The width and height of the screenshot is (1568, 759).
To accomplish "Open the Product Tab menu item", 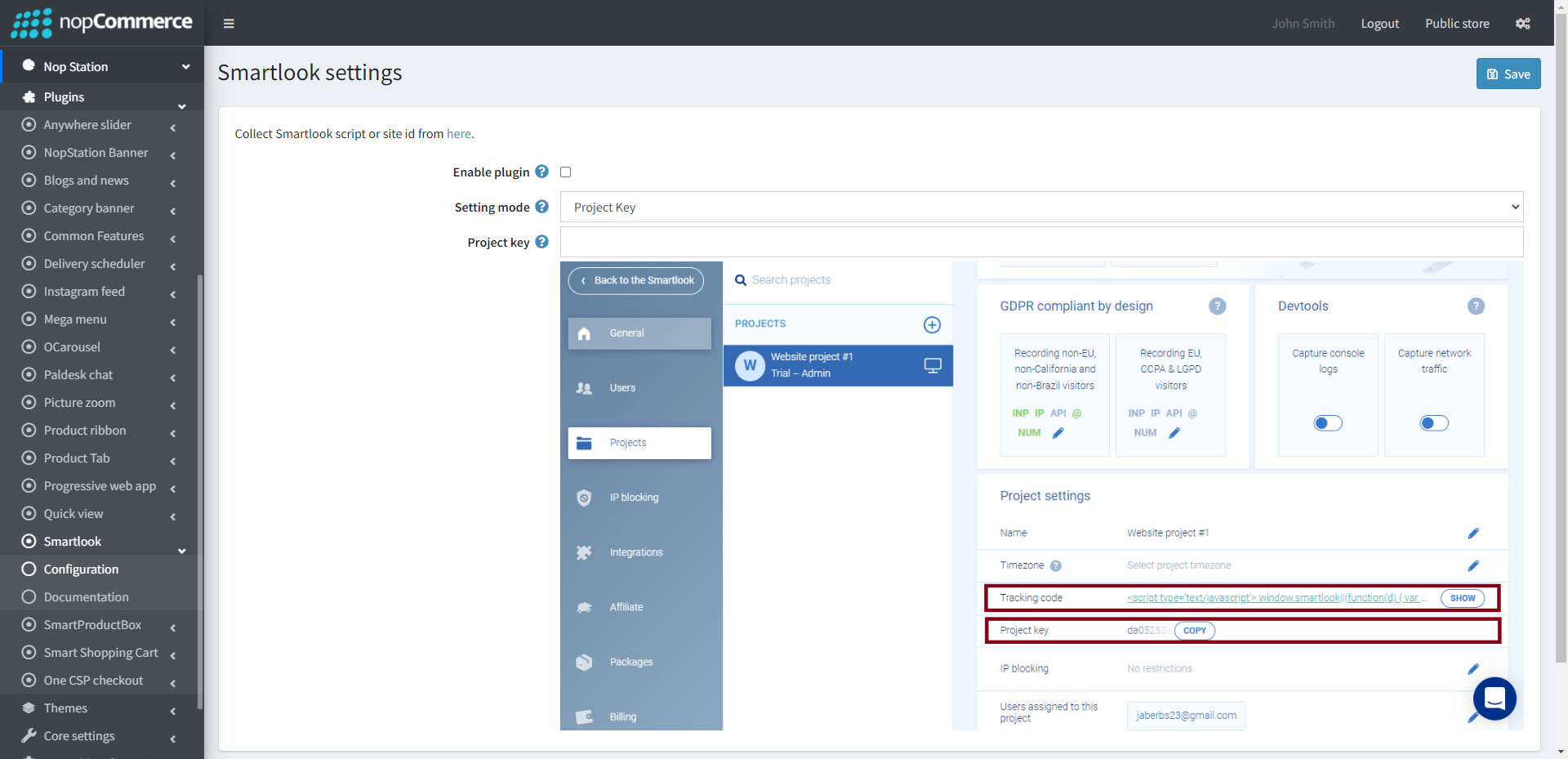I will pos(100,458).
